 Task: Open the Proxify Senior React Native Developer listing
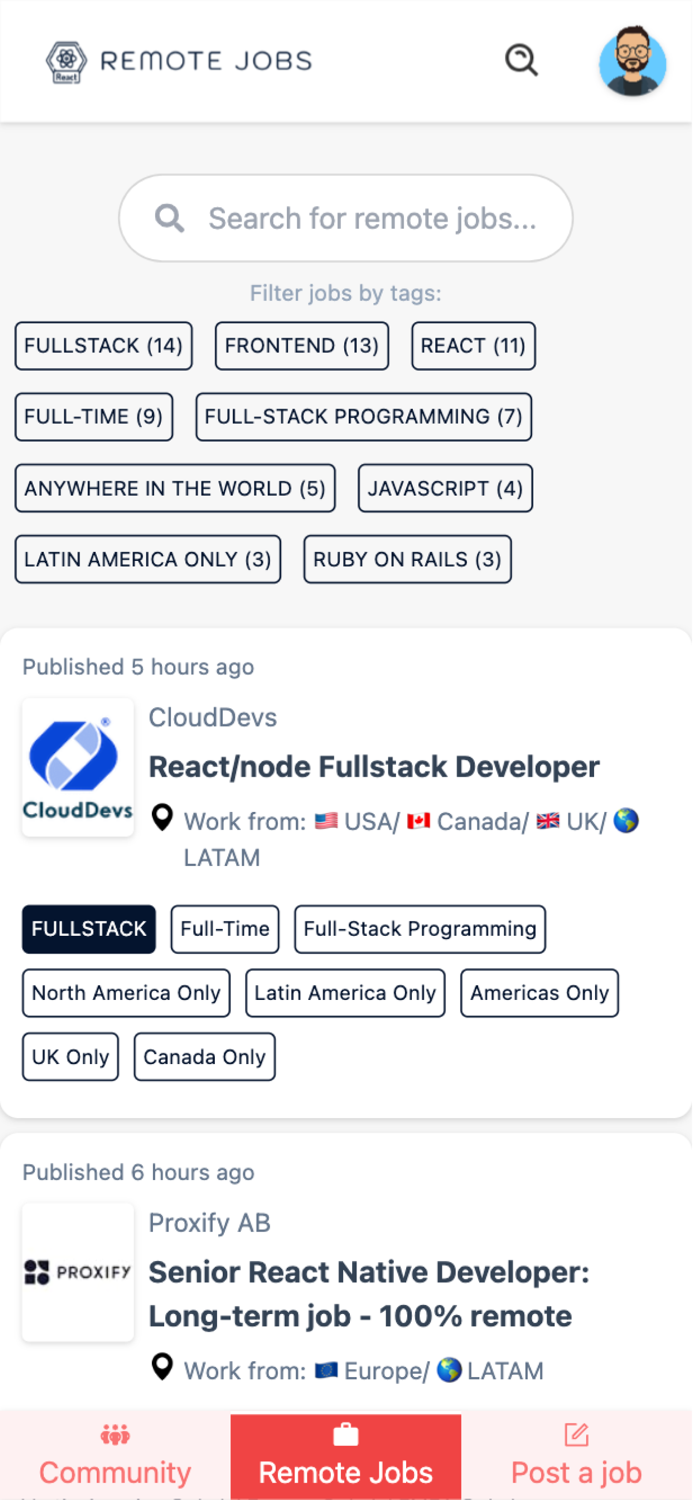[x=369, y=1294]
